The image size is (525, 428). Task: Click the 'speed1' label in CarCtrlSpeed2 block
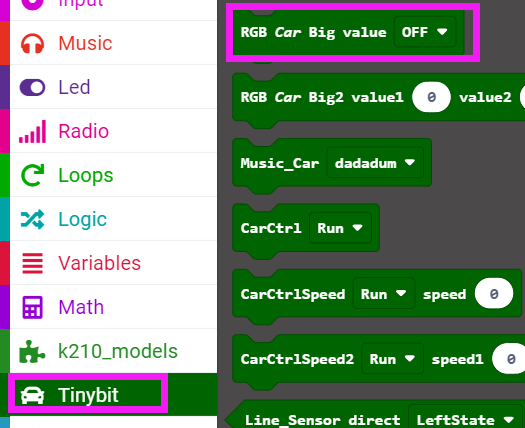(x=457, y=360)
